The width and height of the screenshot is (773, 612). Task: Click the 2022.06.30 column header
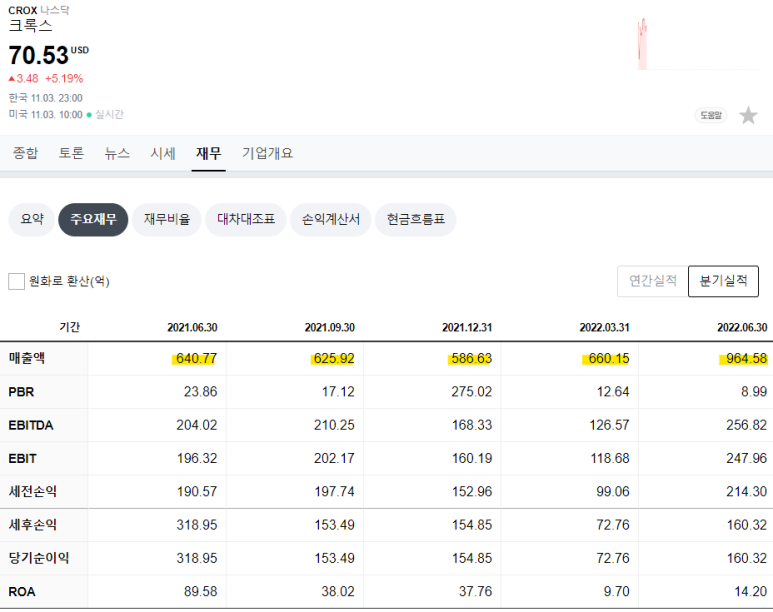coord(742,327)
